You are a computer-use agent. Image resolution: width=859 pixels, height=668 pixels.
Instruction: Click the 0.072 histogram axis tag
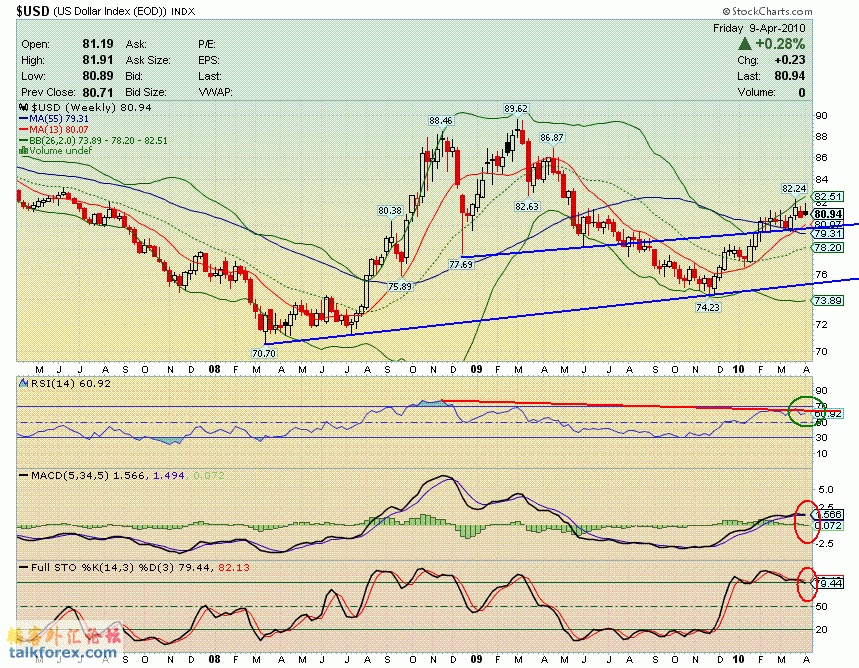828,526
